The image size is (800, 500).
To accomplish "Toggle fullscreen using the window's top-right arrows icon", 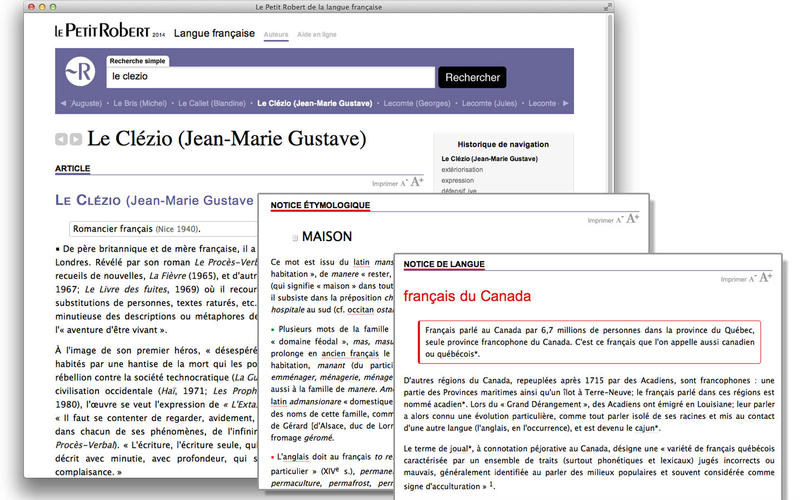I will 607,7.
